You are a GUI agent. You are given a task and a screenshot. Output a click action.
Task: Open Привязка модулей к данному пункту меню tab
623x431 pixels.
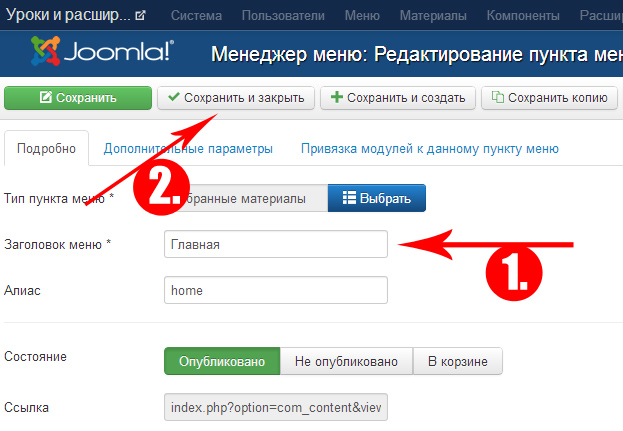click(x=429, y=149)
